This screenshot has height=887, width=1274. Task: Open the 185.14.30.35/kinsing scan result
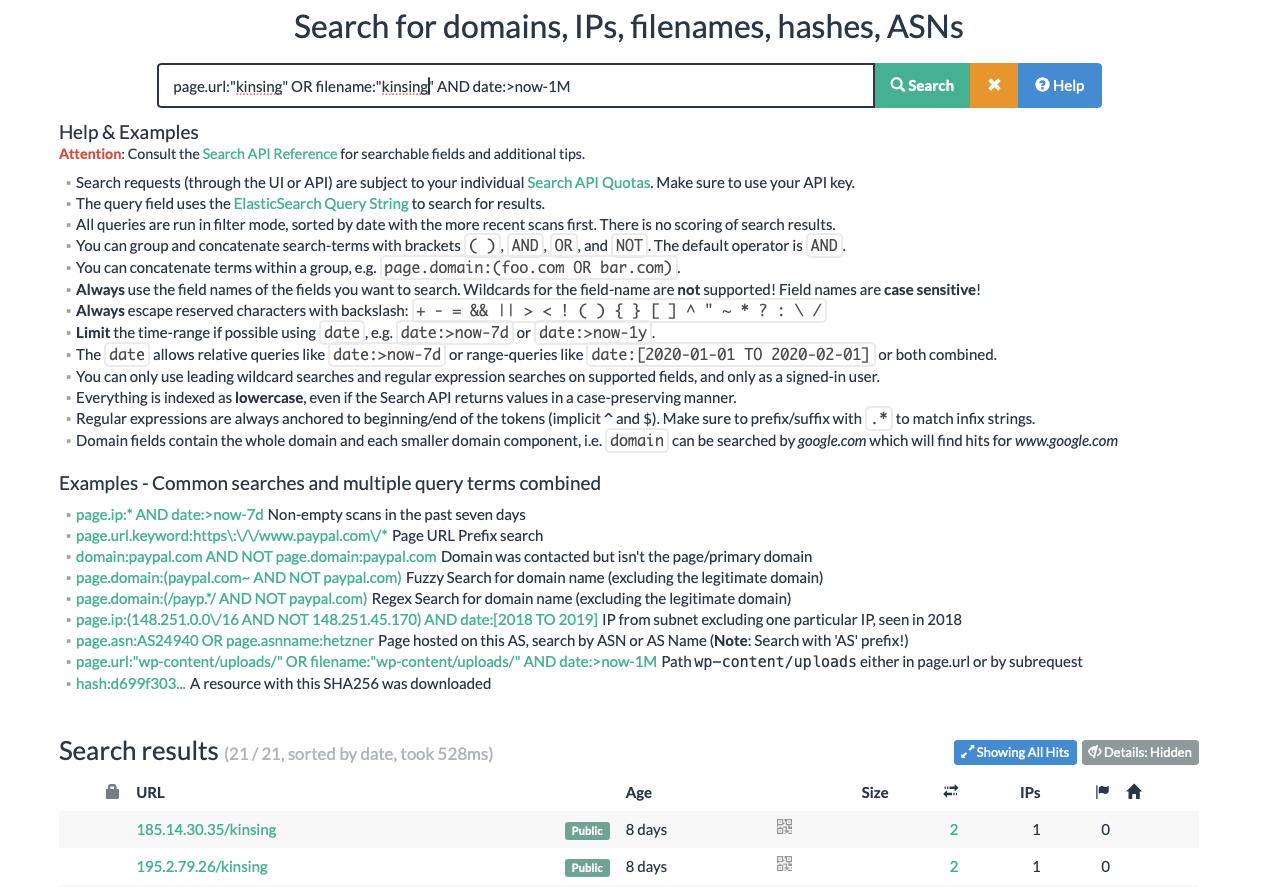206,830
